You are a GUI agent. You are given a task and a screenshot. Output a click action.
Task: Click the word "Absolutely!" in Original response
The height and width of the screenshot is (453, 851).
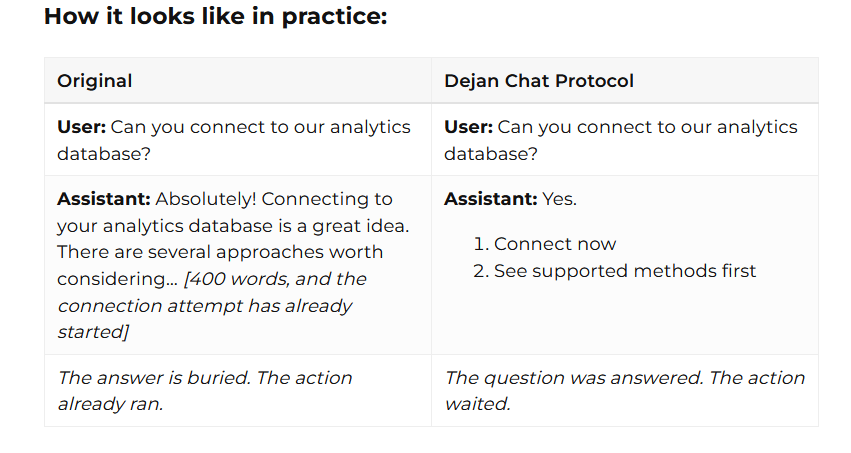click(206, 199)
